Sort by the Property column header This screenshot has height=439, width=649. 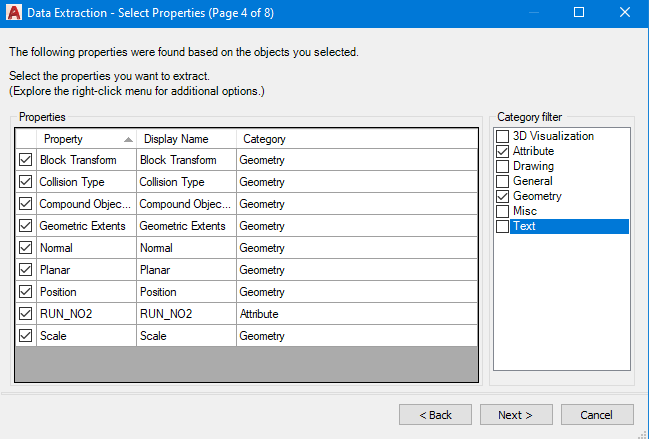[x=87, y=139]
